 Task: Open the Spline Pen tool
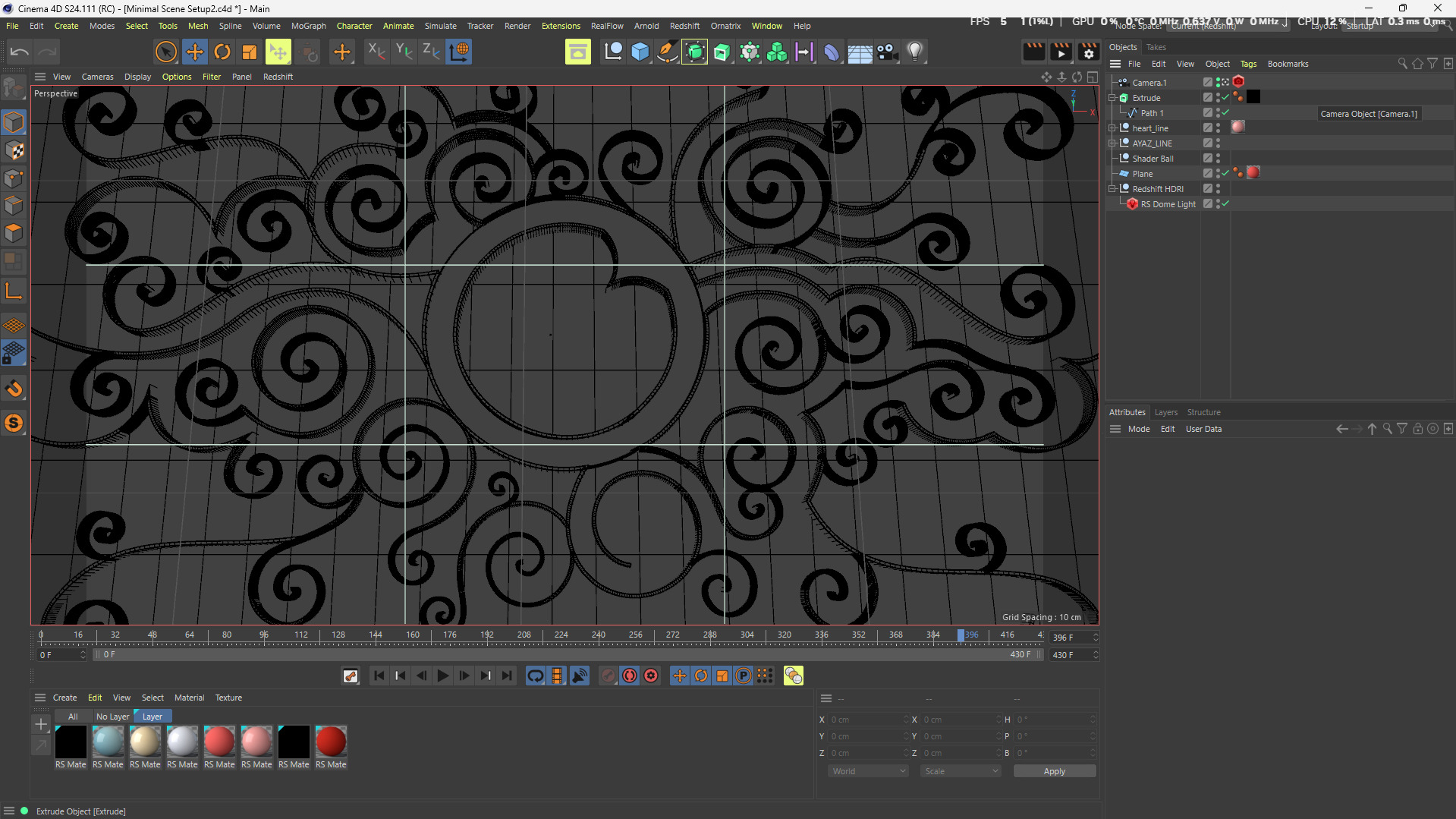coord(667,52)
